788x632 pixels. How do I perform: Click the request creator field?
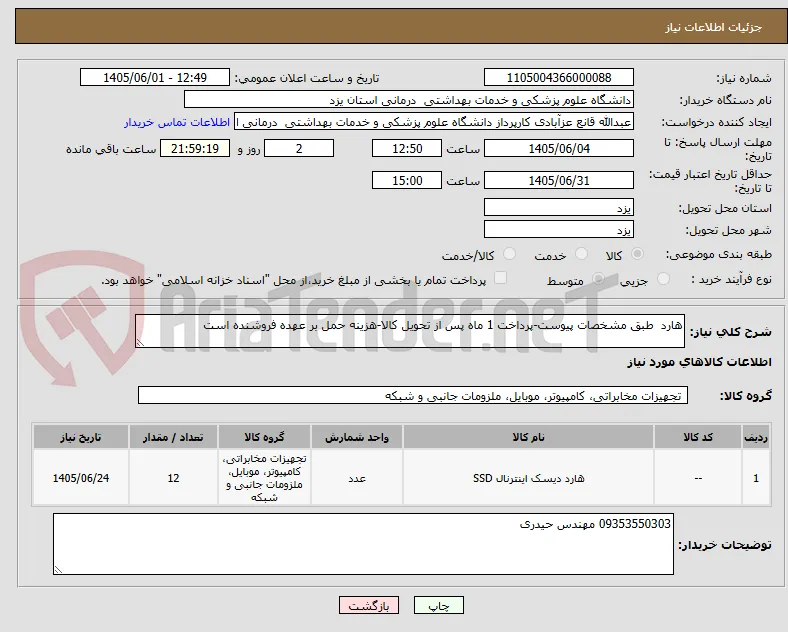(x=434, y=122)
